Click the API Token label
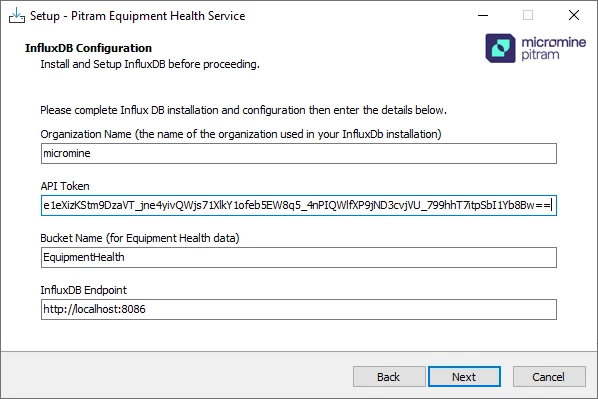The width and height of the screenshot is (598, 399). click(65, 186)
